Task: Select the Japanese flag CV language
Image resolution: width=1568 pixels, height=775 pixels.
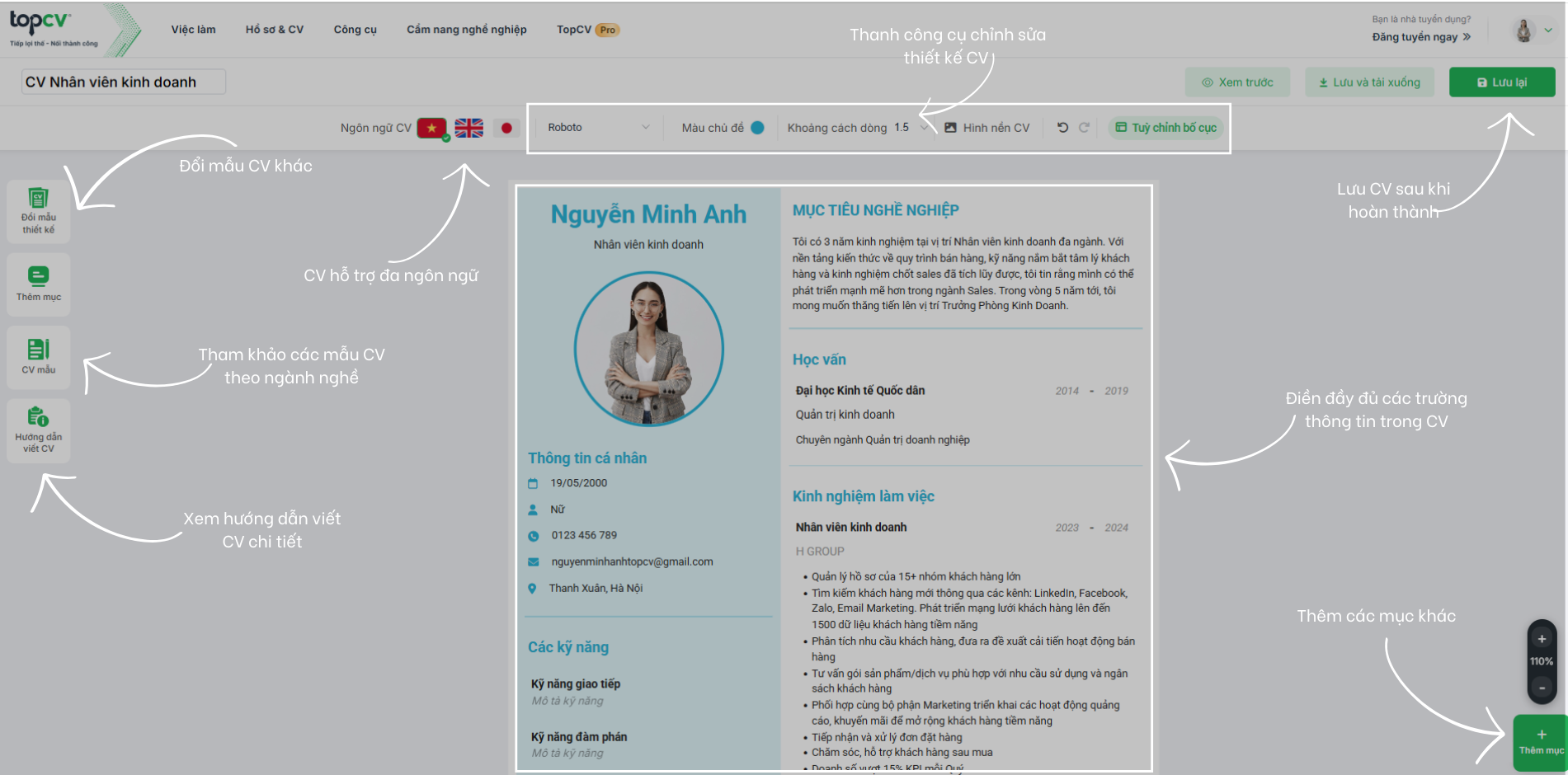Action: pyautogui.click(x=506, y=128)
